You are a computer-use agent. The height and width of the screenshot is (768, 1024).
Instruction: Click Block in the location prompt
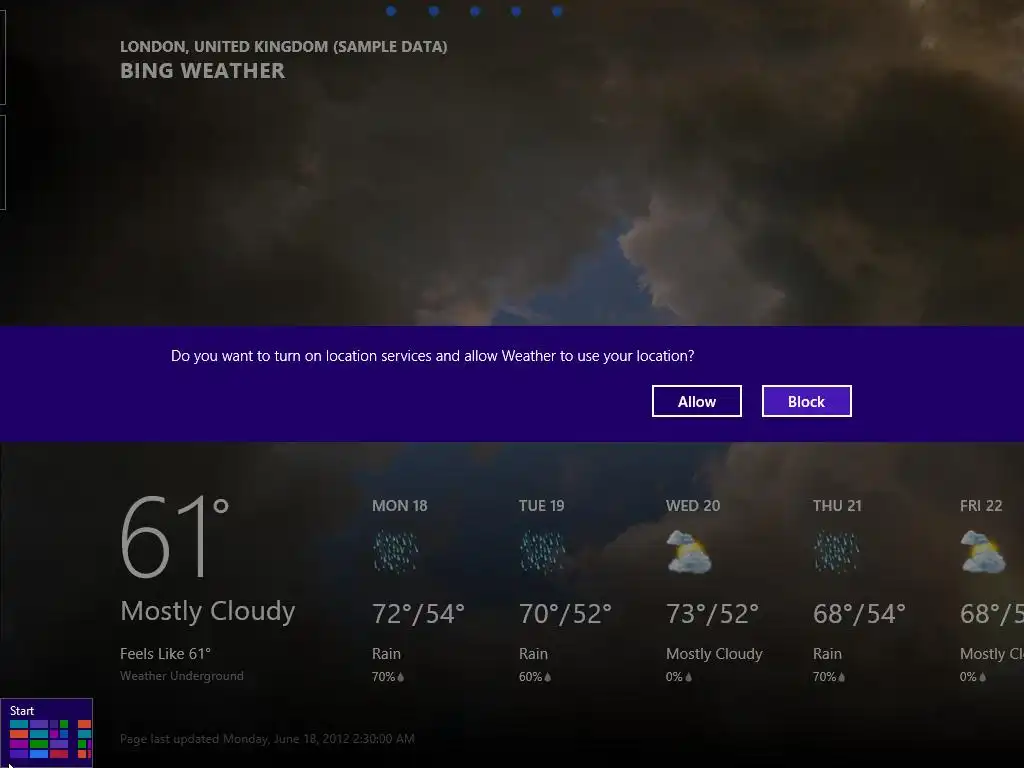tap(807, 401)
